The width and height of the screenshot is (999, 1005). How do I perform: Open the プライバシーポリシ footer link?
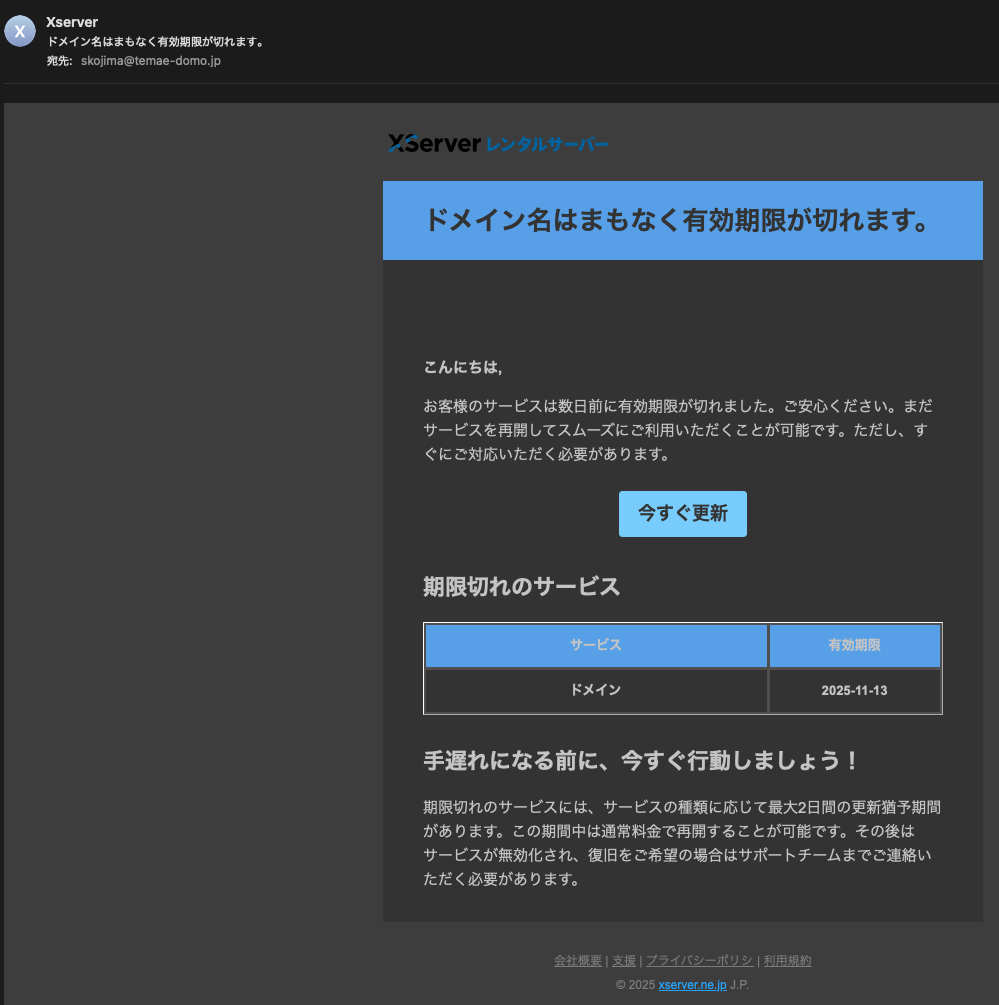tap(700, 960)
